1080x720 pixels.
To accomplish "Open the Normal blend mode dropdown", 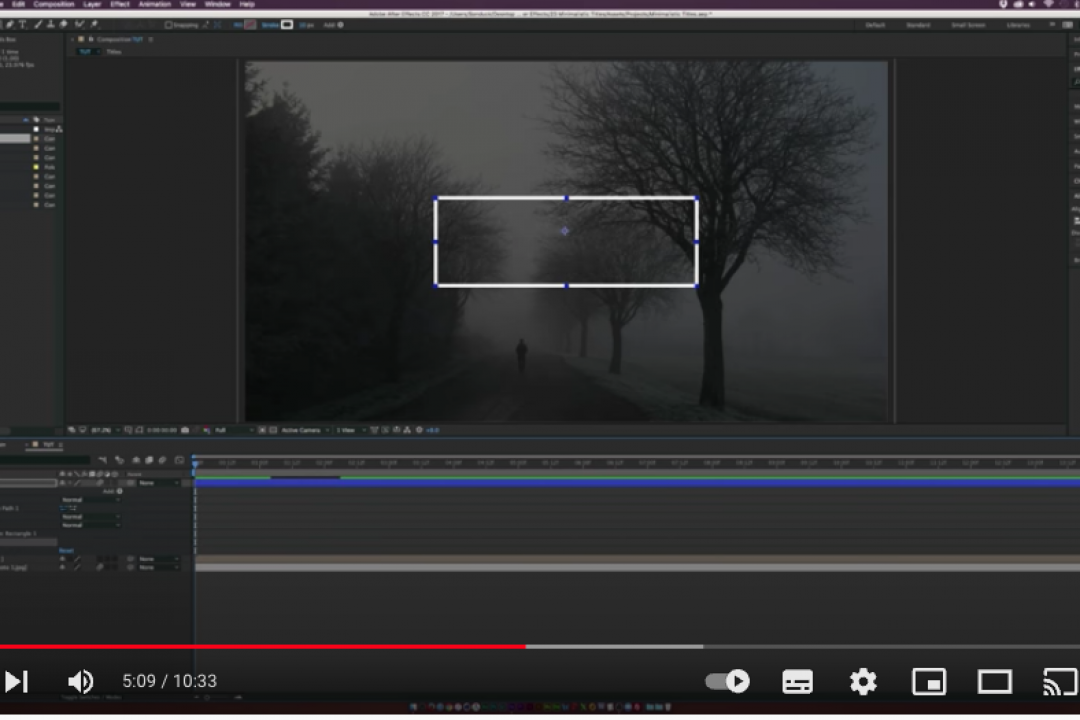I will pyautogui.click(x=72, y=500).
